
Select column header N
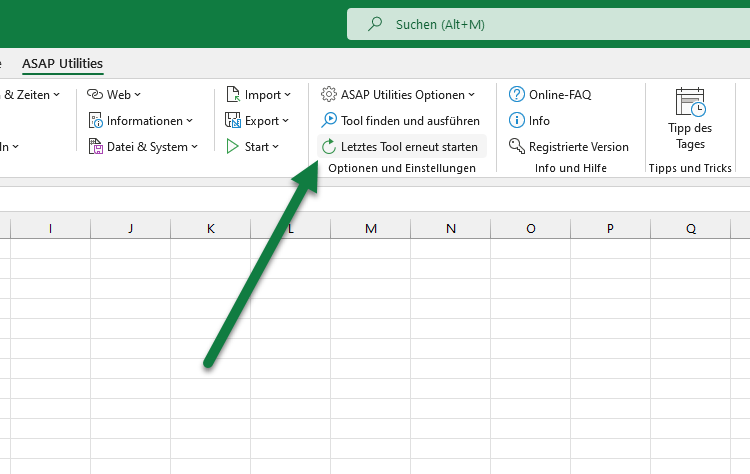(451, 229)
